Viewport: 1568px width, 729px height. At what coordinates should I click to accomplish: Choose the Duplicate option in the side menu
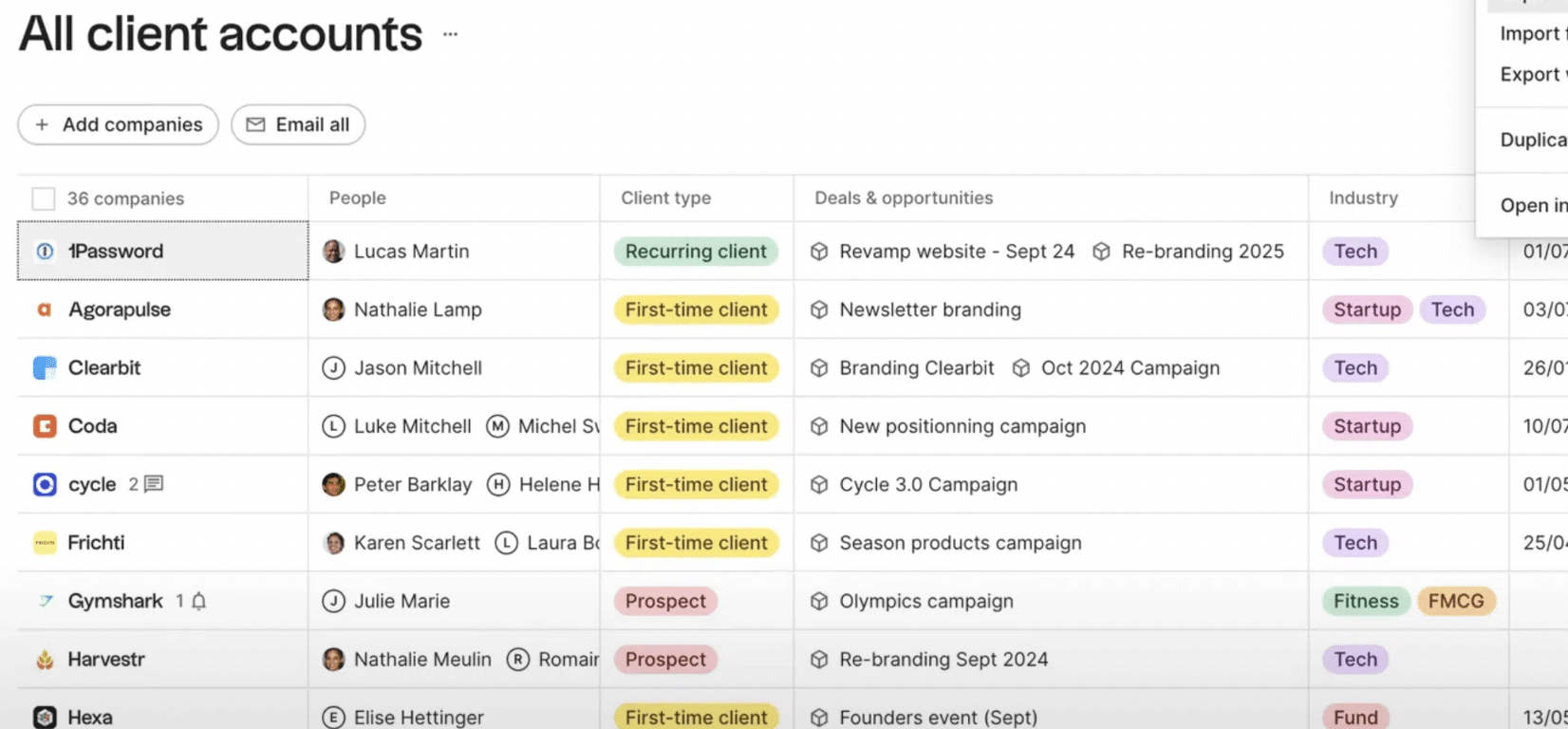coord(1534,140)
